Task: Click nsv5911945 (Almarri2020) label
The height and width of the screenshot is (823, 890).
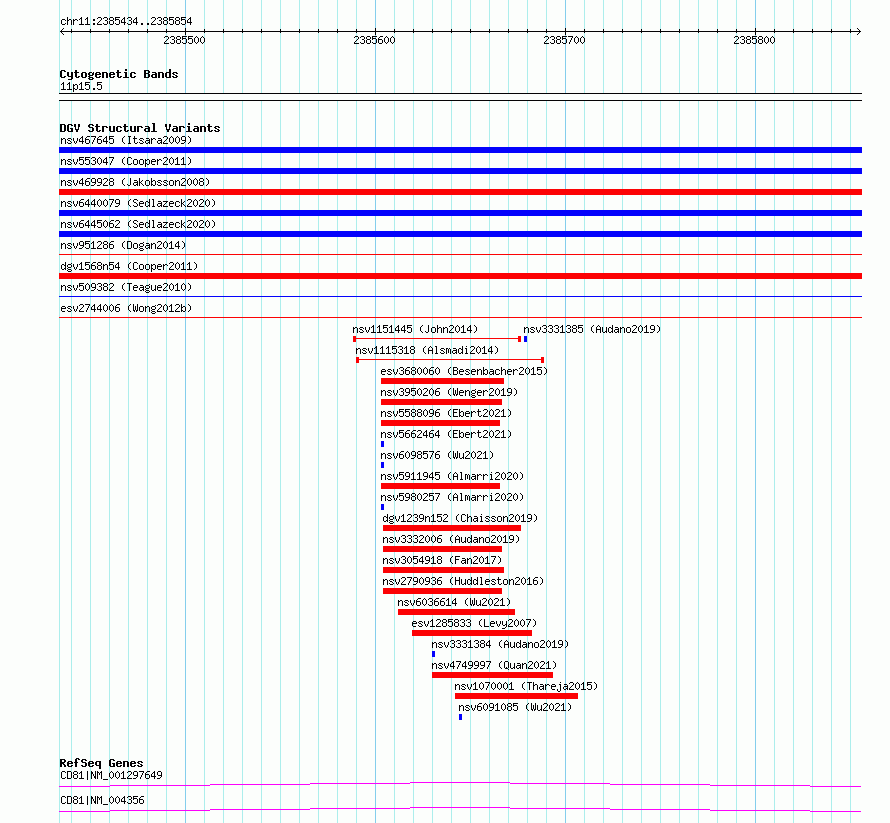Action: tap(452, 476)
